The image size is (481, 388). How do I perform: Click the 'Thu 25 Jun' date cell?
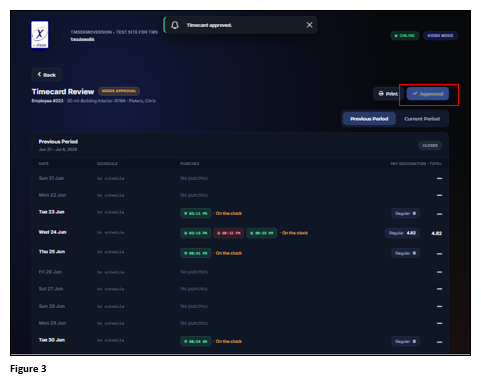click(x=52, y=252)
